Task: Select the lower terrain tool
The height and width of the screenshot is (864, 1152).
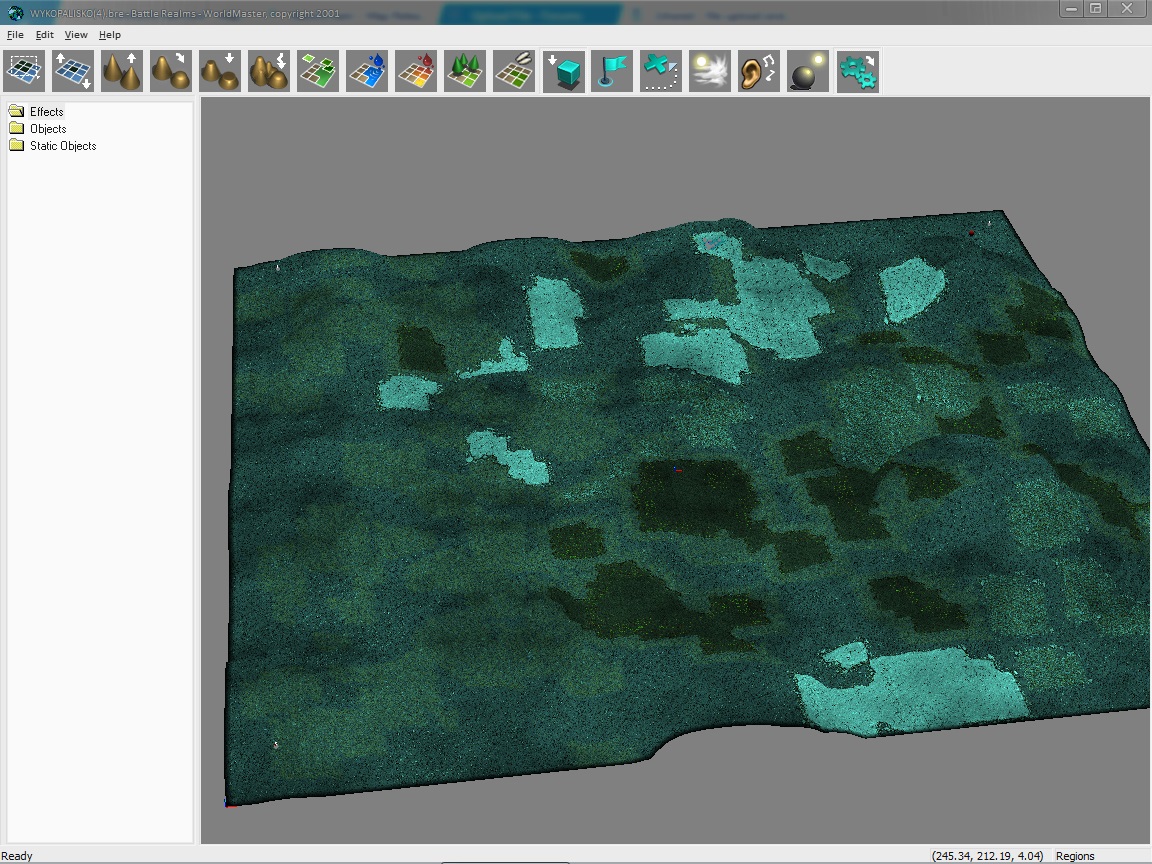Action: coord(220,71)
